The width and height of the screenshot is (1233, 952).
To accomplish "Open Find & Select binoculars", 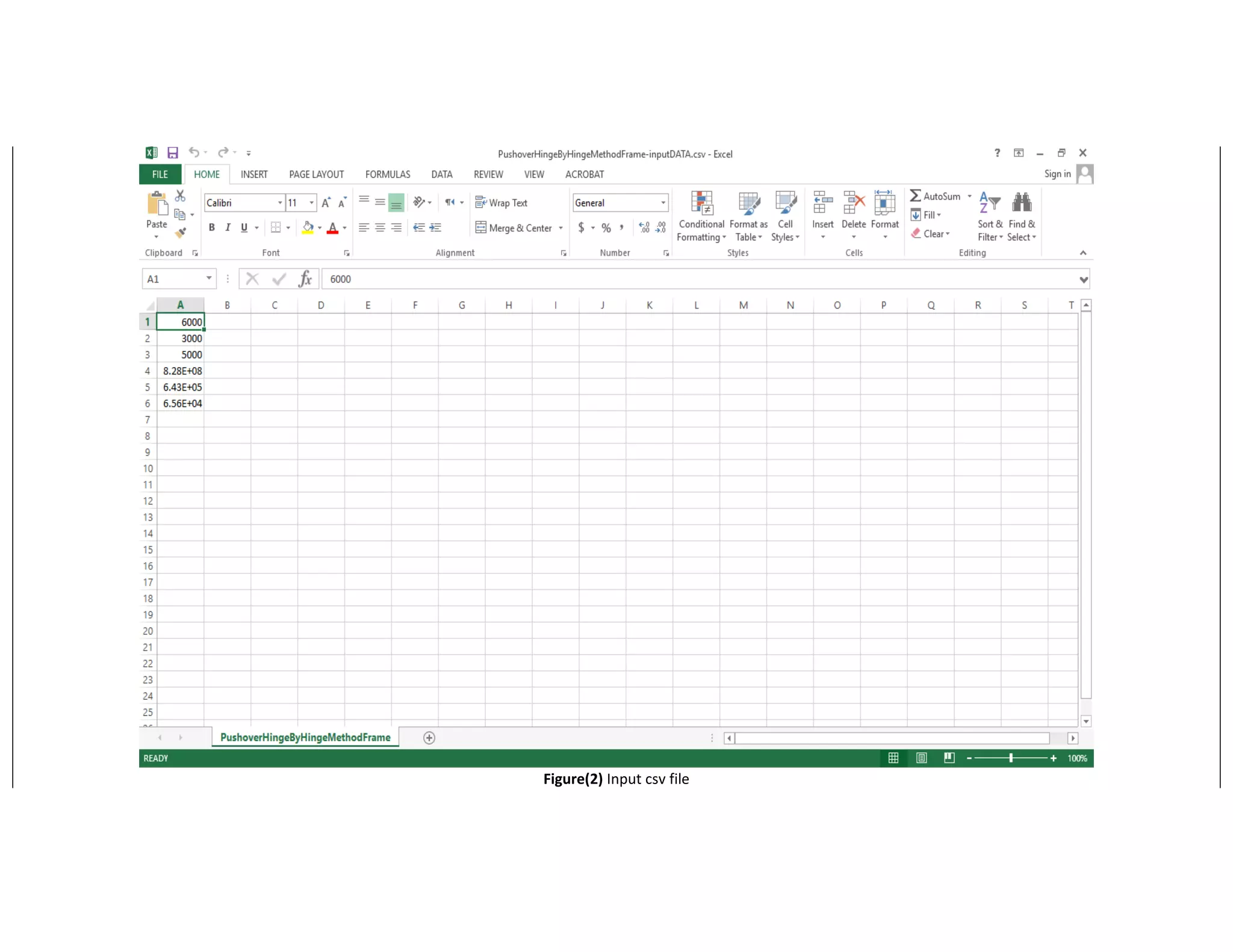I will pos(1022,217).
